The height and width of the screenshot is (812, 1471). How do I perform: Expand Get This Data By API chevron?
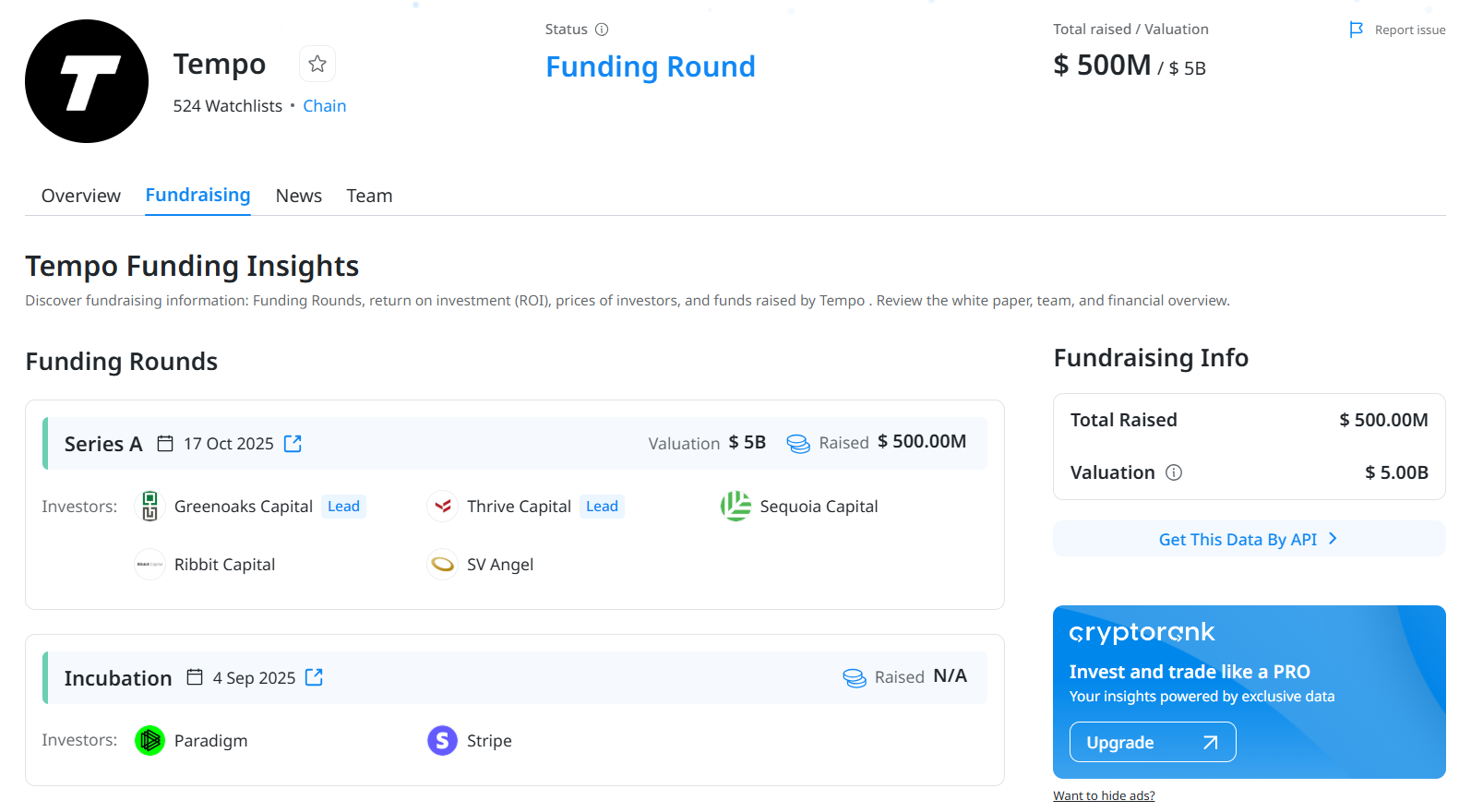(x=1333, y=538)
